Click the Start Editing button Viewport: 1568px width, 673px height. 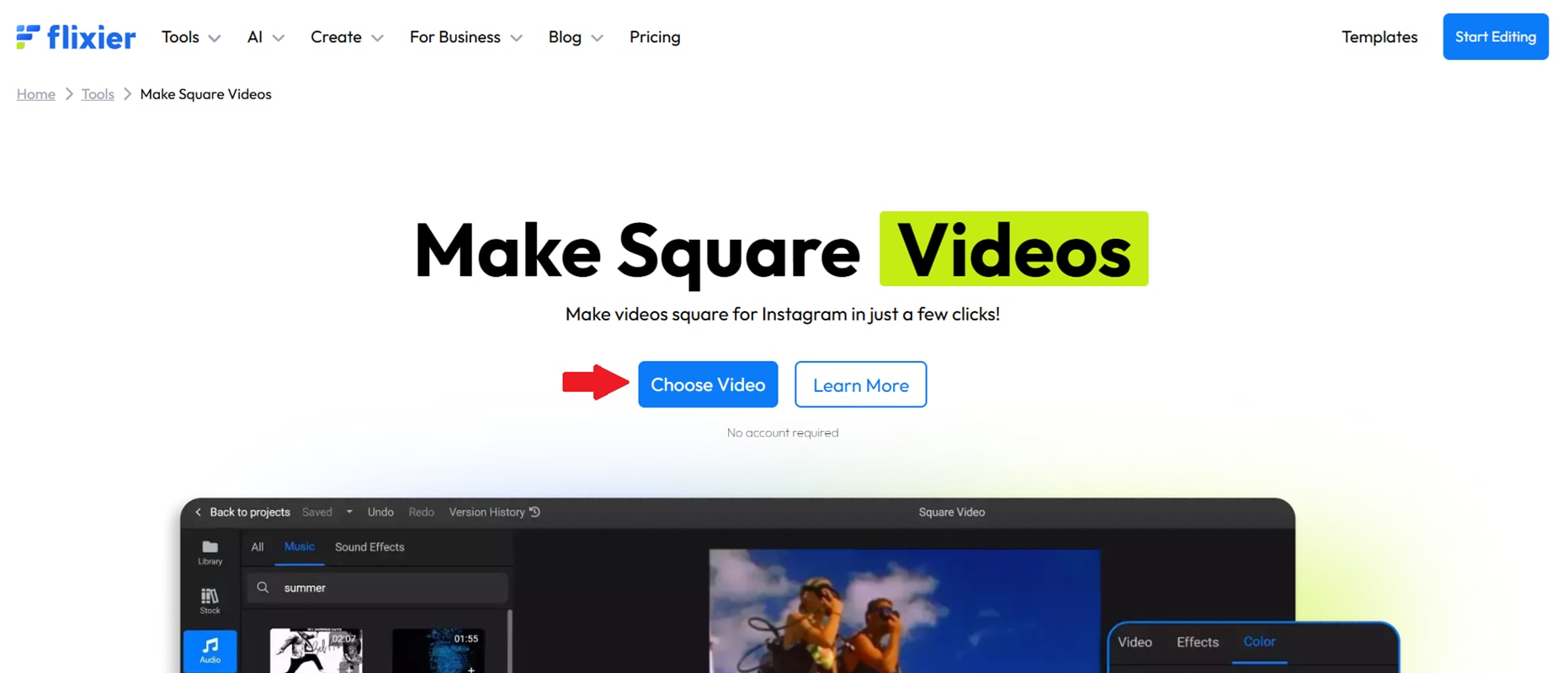click(1496, 36)
